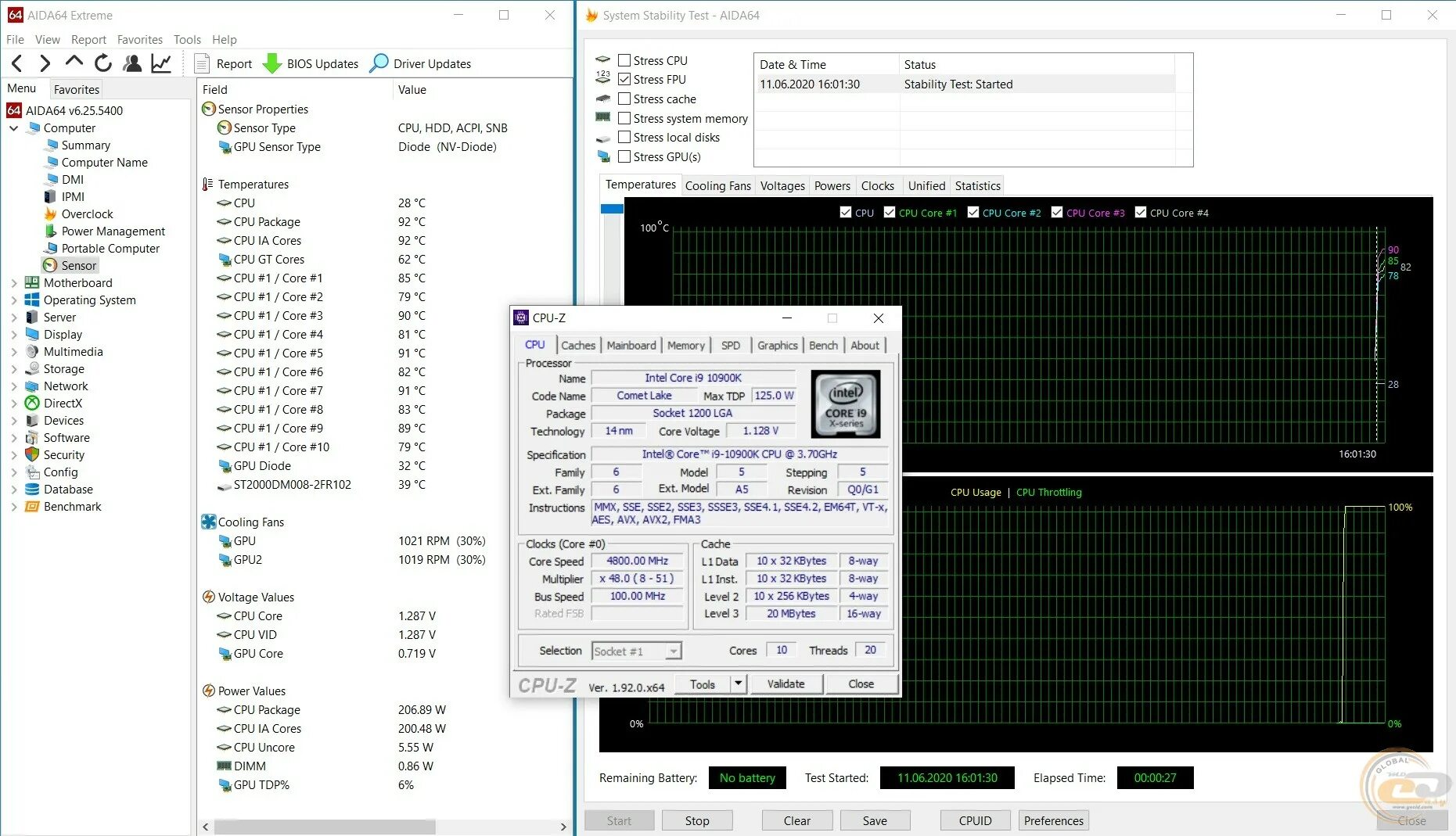Collapse the Computer tree node
Screen dimensions: 1456x836
[13, 128]
